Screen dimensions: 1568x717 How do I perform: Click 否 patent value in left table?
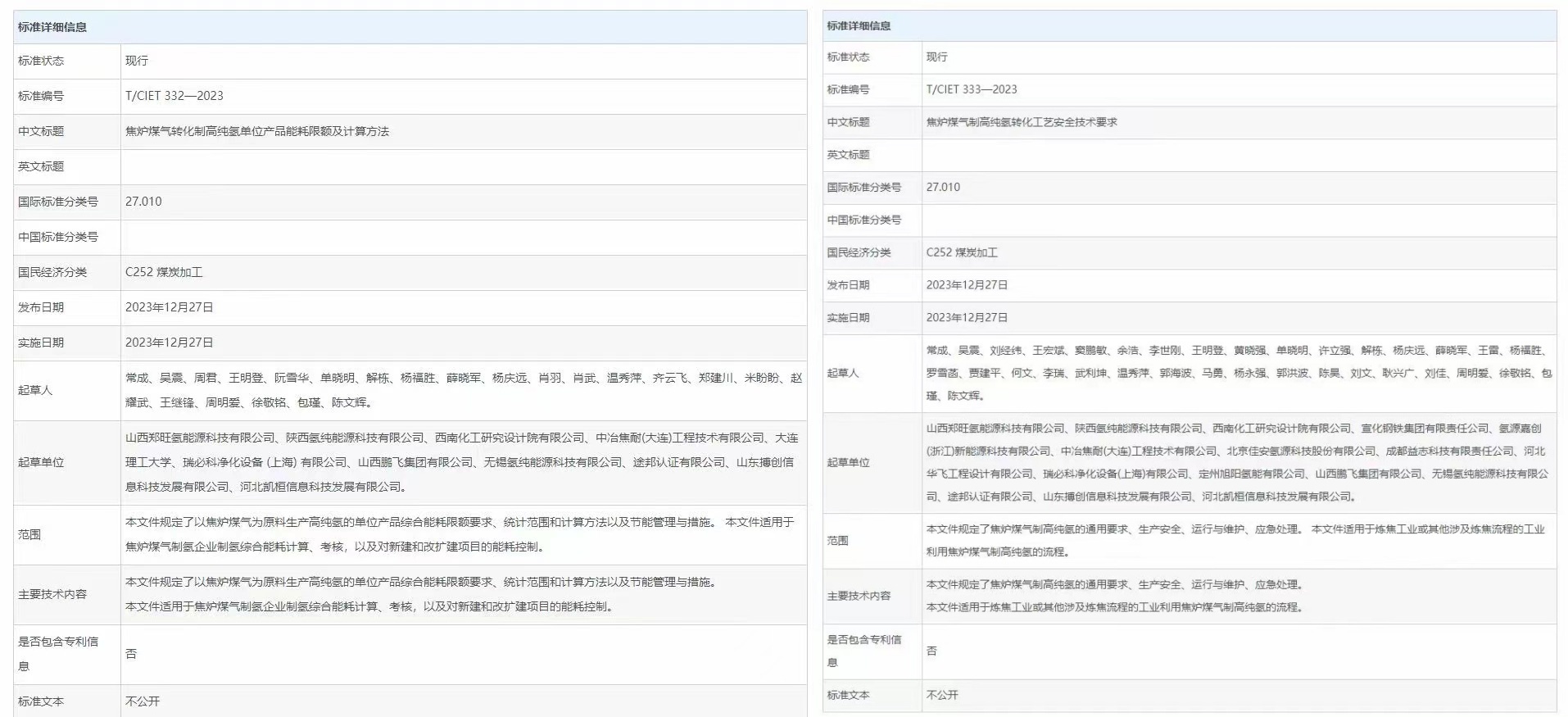click(x=131, y=654)
